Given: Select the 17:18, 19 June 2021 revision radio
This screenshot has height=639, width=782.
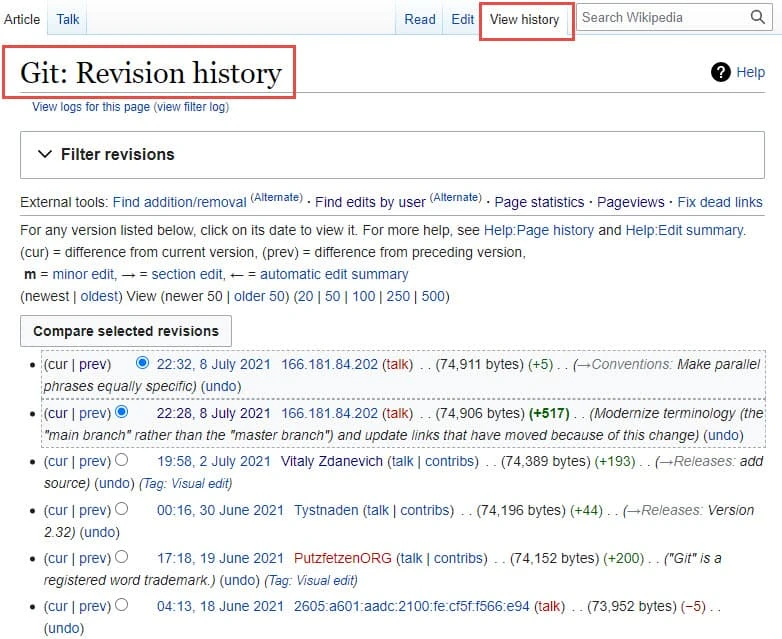Looking at the screenshot, I should pos(122,557).
